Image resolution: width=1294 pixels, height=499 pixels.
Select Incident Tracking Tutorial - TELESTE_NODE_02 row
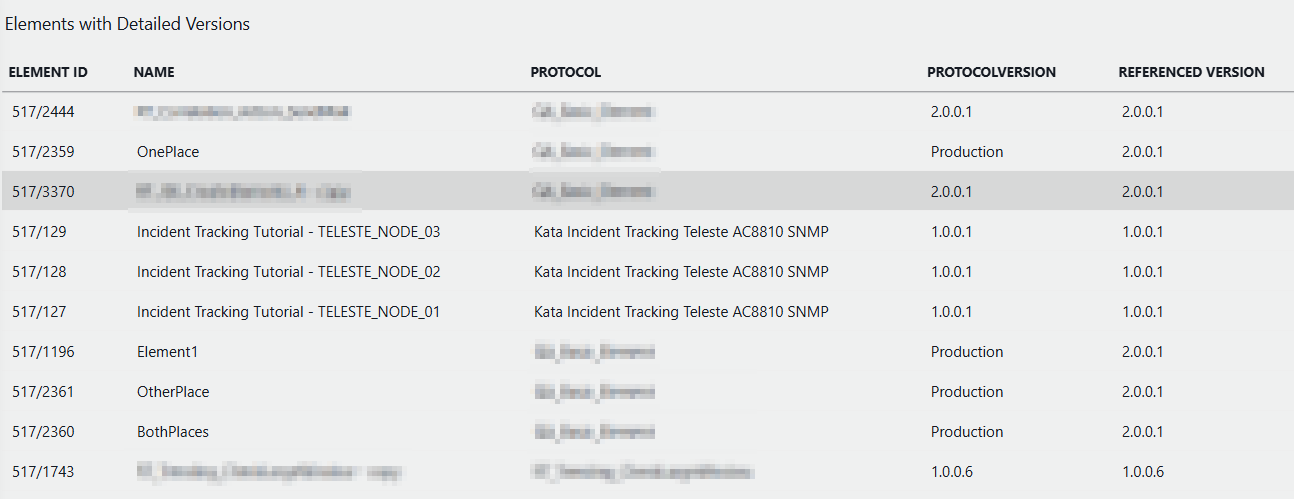[288, 272]
